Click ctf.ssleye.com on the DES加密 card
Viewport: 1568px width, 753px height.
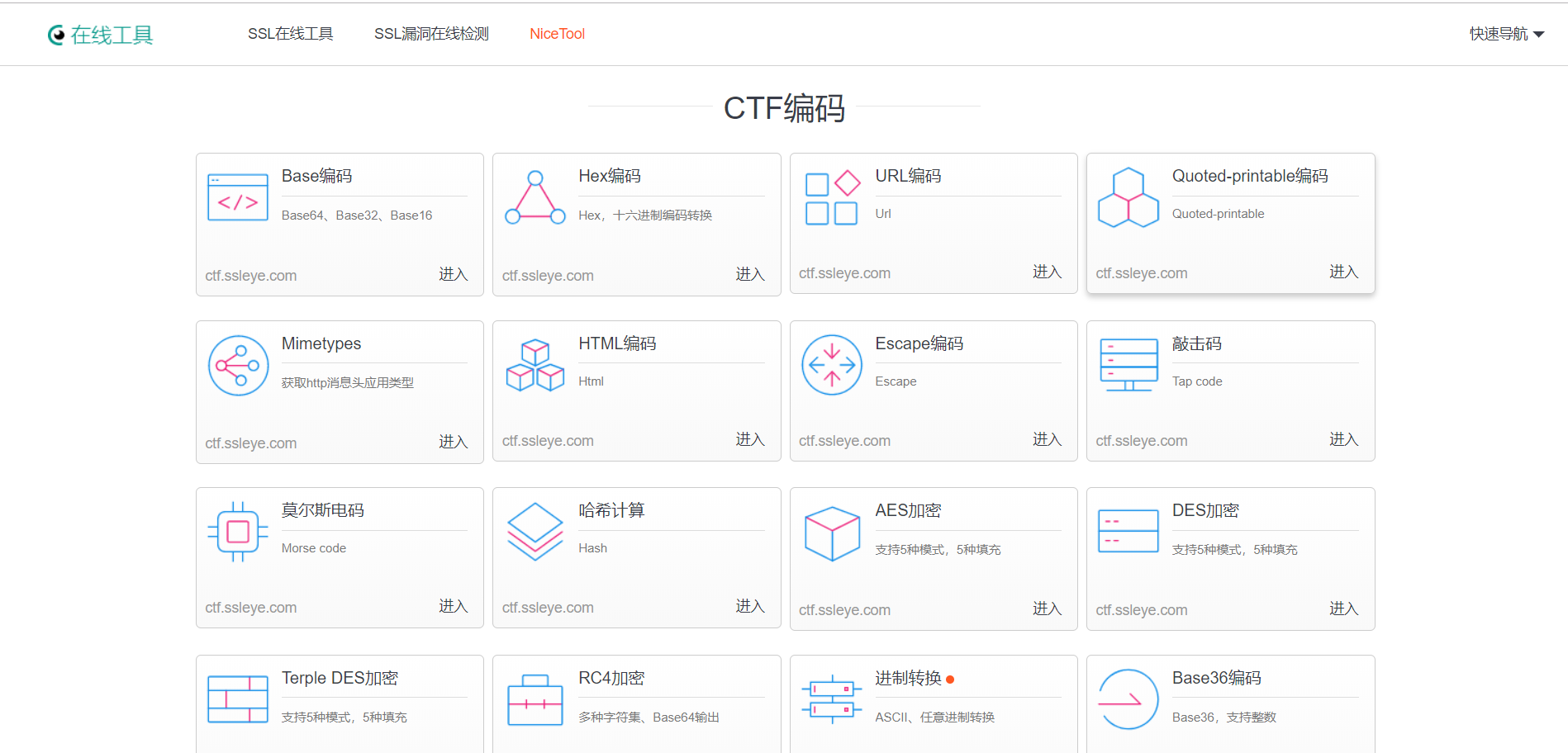(x=1142, y=610)
